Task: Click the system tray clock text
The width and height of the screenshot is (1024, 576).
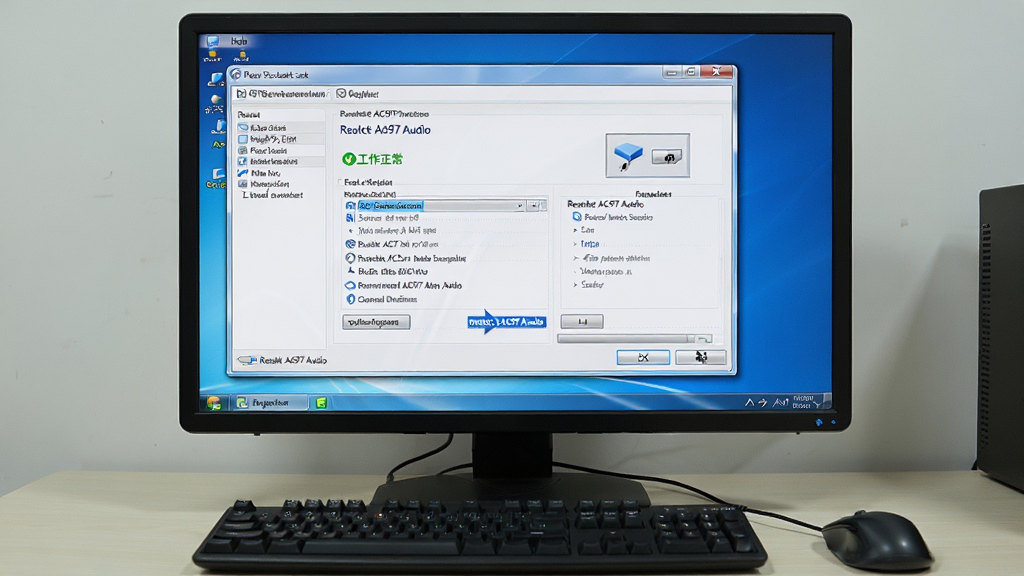Action: pos(803,402)
